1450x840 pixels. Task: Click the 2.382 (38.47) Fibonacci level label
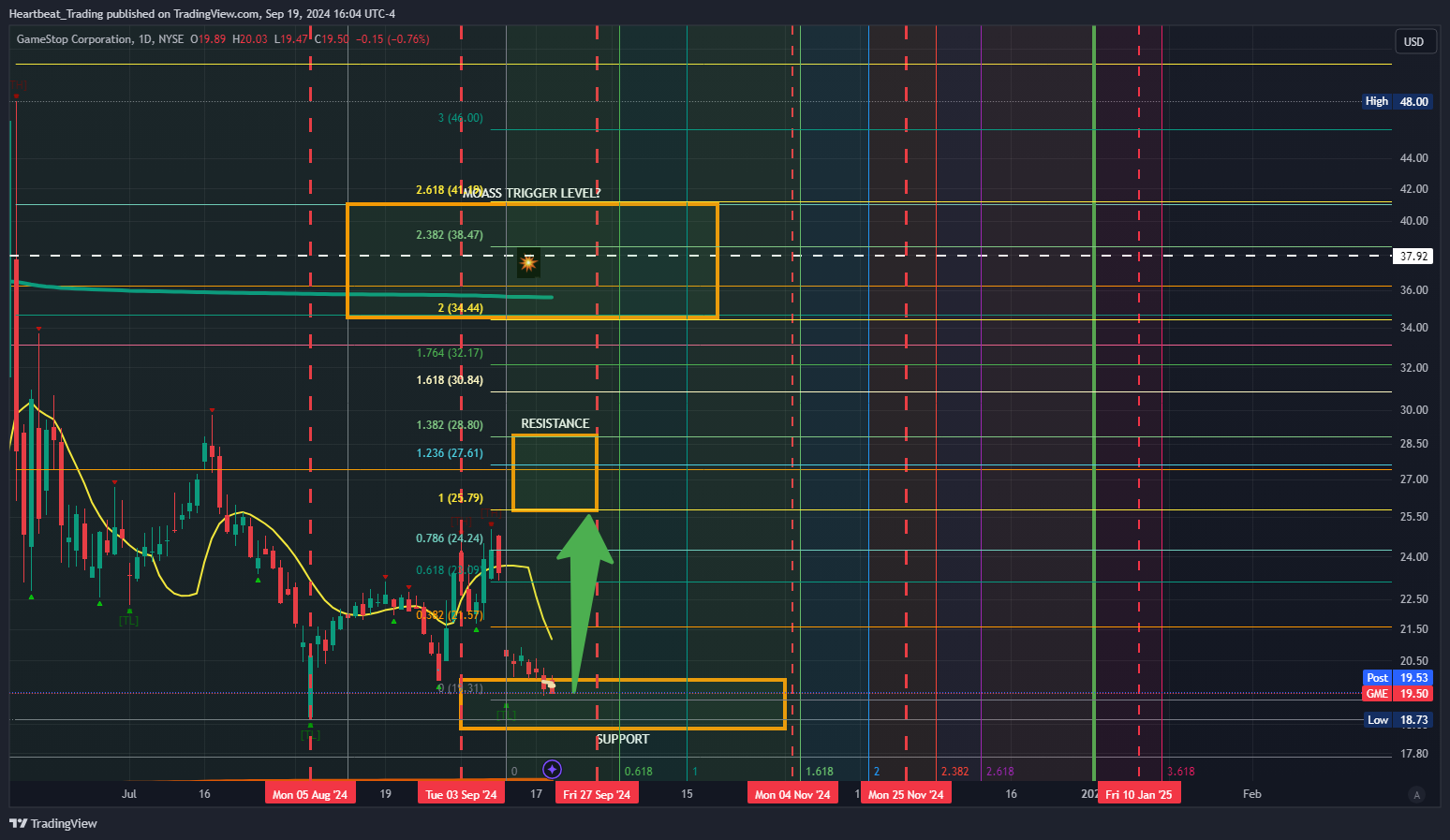click(x=450, y=235)
